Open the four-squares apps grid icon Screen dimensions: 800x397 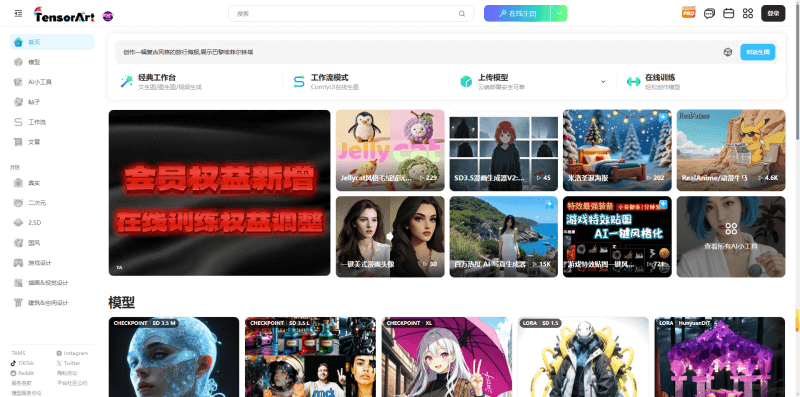tap(748, 14)
